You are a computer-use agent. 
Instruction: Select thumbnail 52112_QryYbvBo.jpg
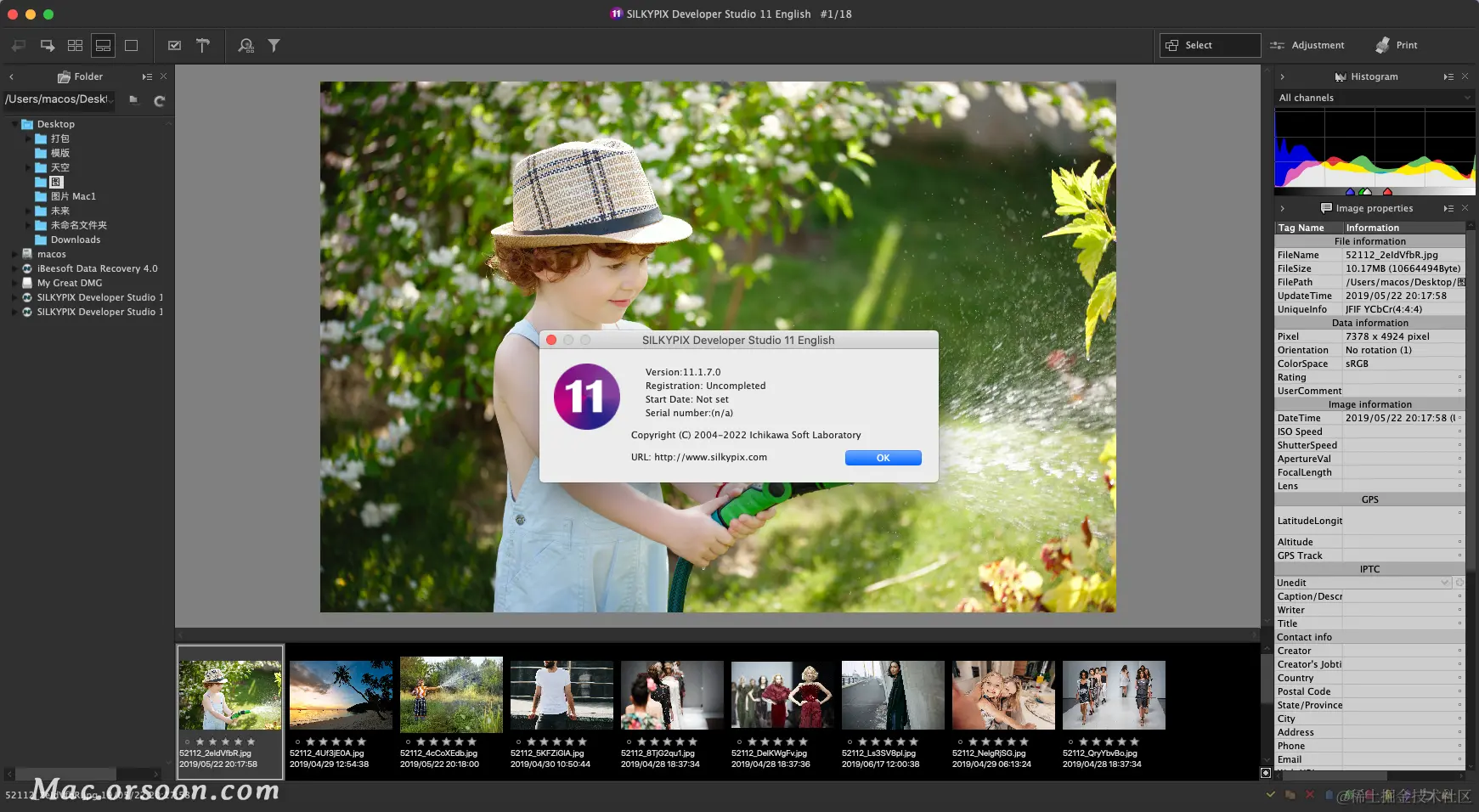point(1114,695)
